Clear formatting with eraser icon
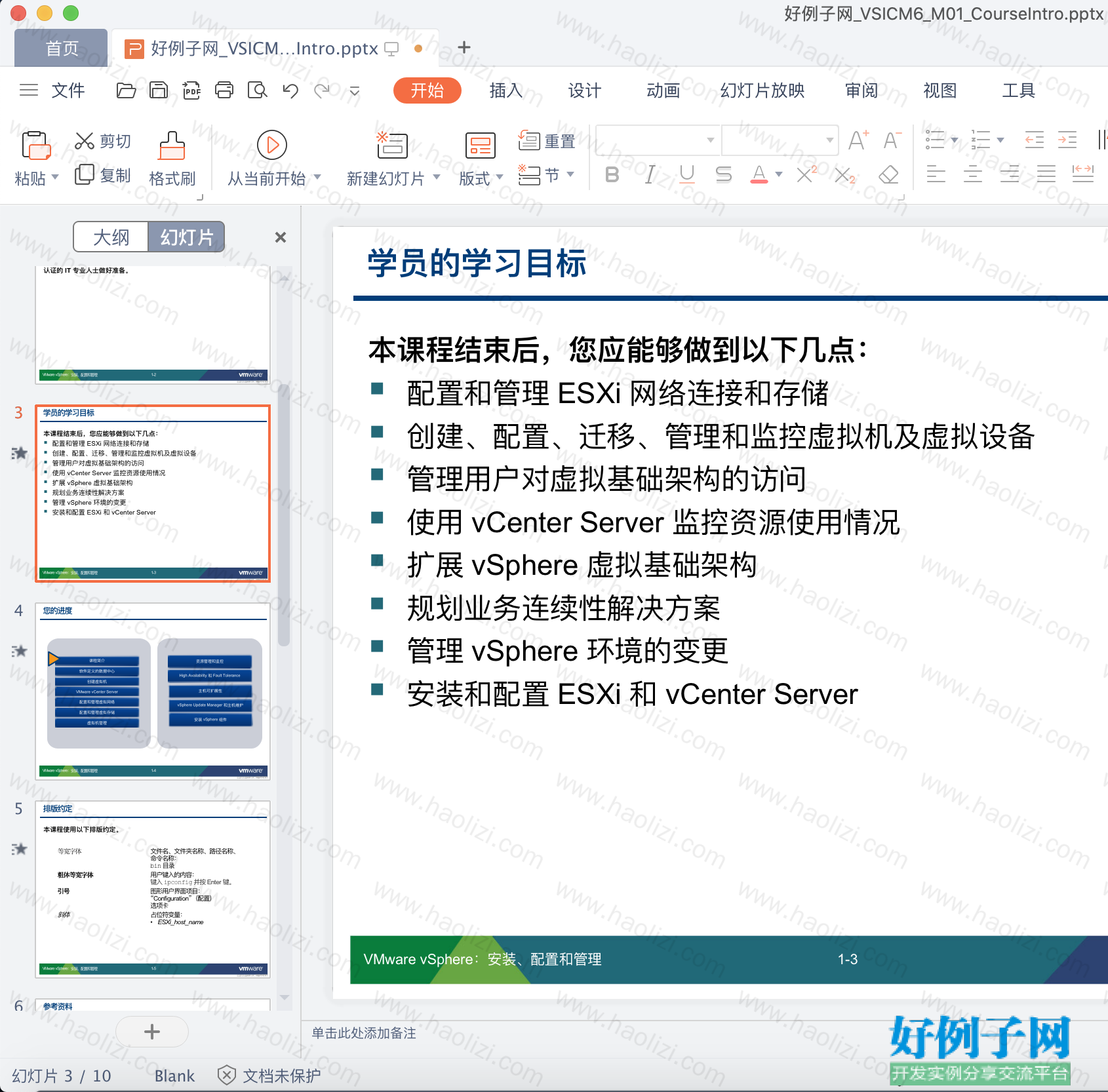The width and height of the screenshot is (1108, 1092). click(888, 175)
